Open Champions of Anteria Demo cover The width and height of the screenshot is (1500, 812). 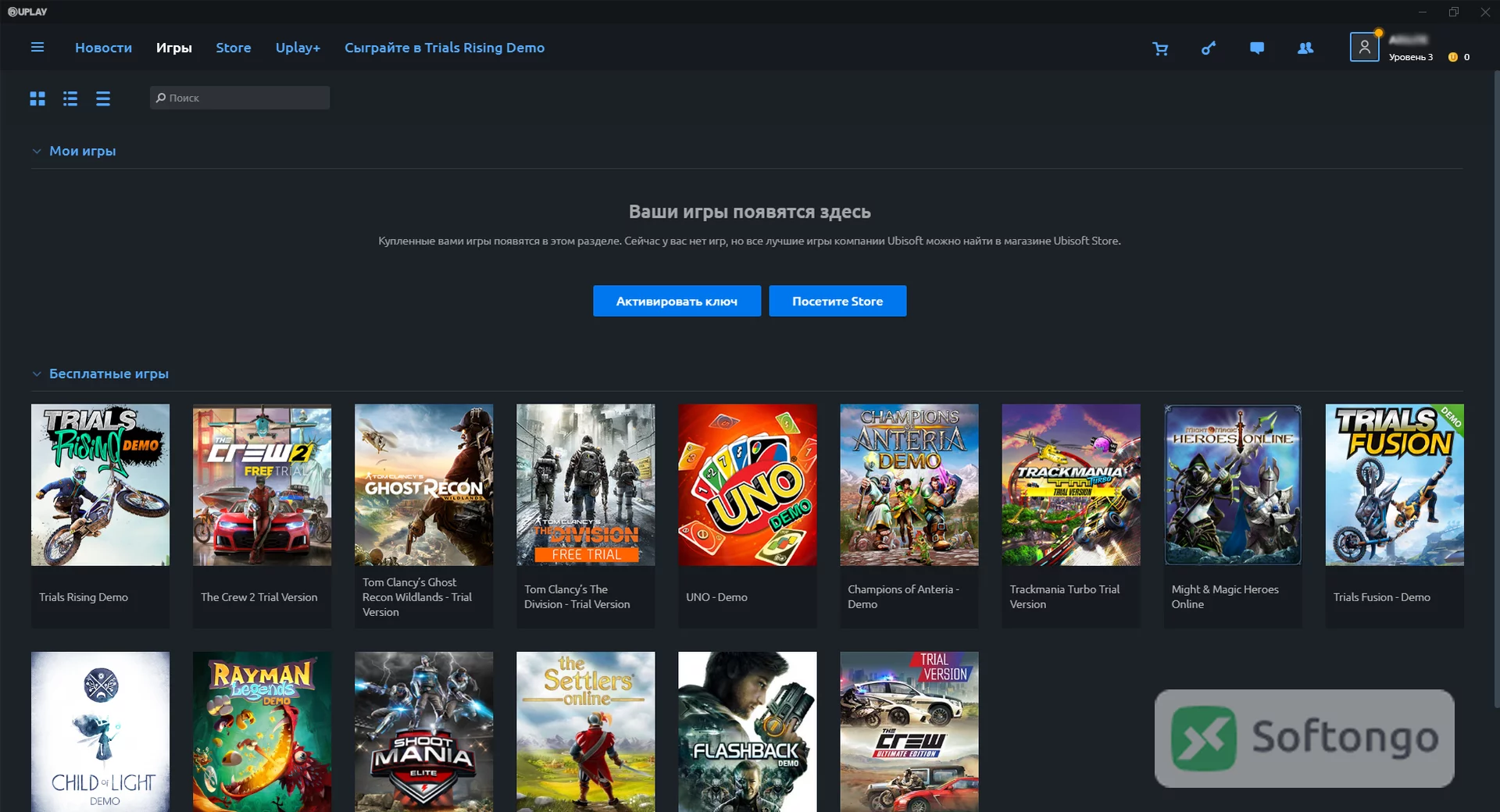point(909,484)
